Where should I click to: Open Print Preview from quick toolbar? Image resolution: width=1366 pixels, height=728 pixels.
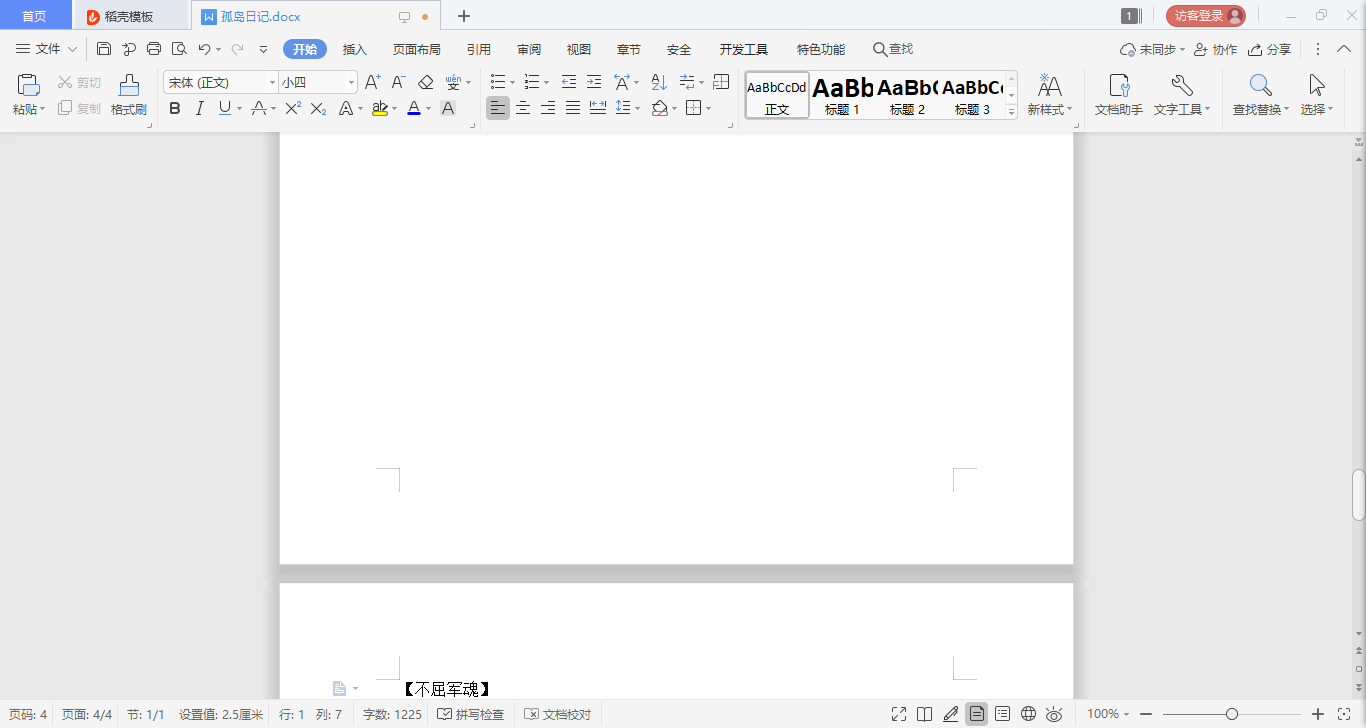tap(179, 49)
